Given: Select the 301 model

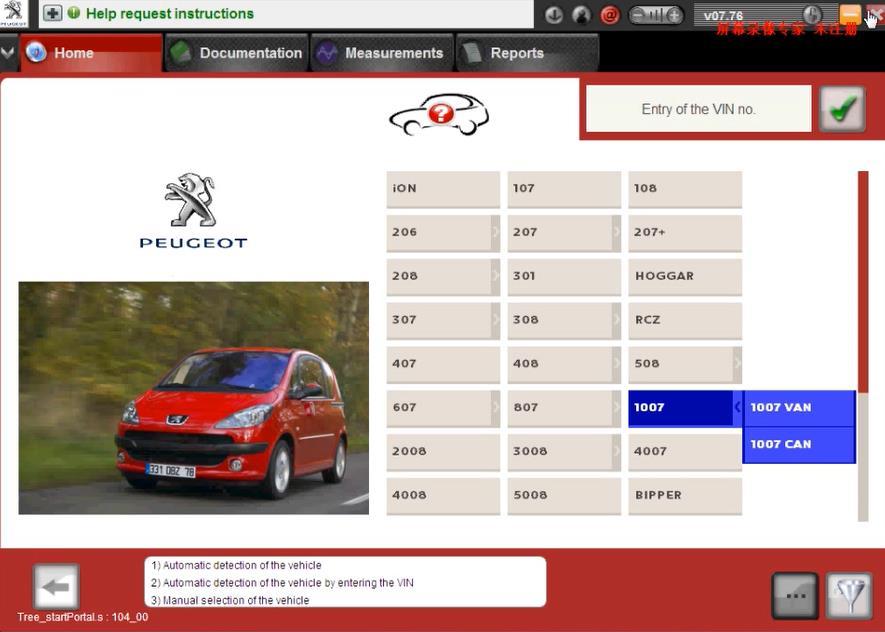Looking at the screenshot, I should pos(564,276).
